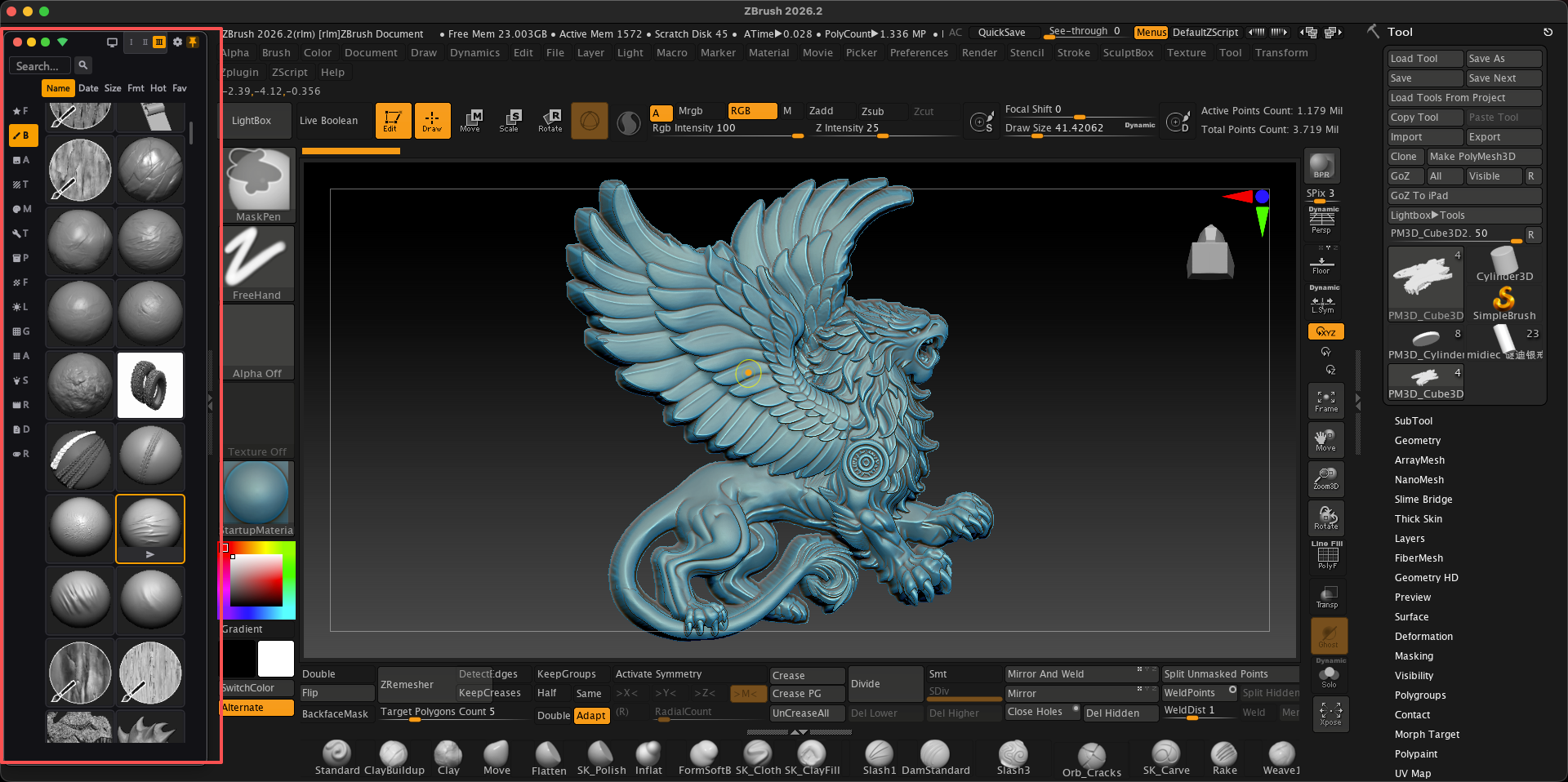The image size is (1568, 782).
Task: Click the Make PolyMesh3D button
Action: point(1484,157)
